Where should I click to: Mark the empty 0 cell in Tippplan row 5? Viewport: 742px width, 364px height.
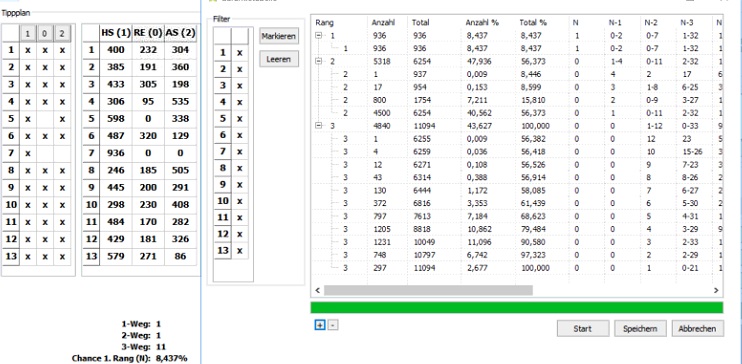pos(45,119)
